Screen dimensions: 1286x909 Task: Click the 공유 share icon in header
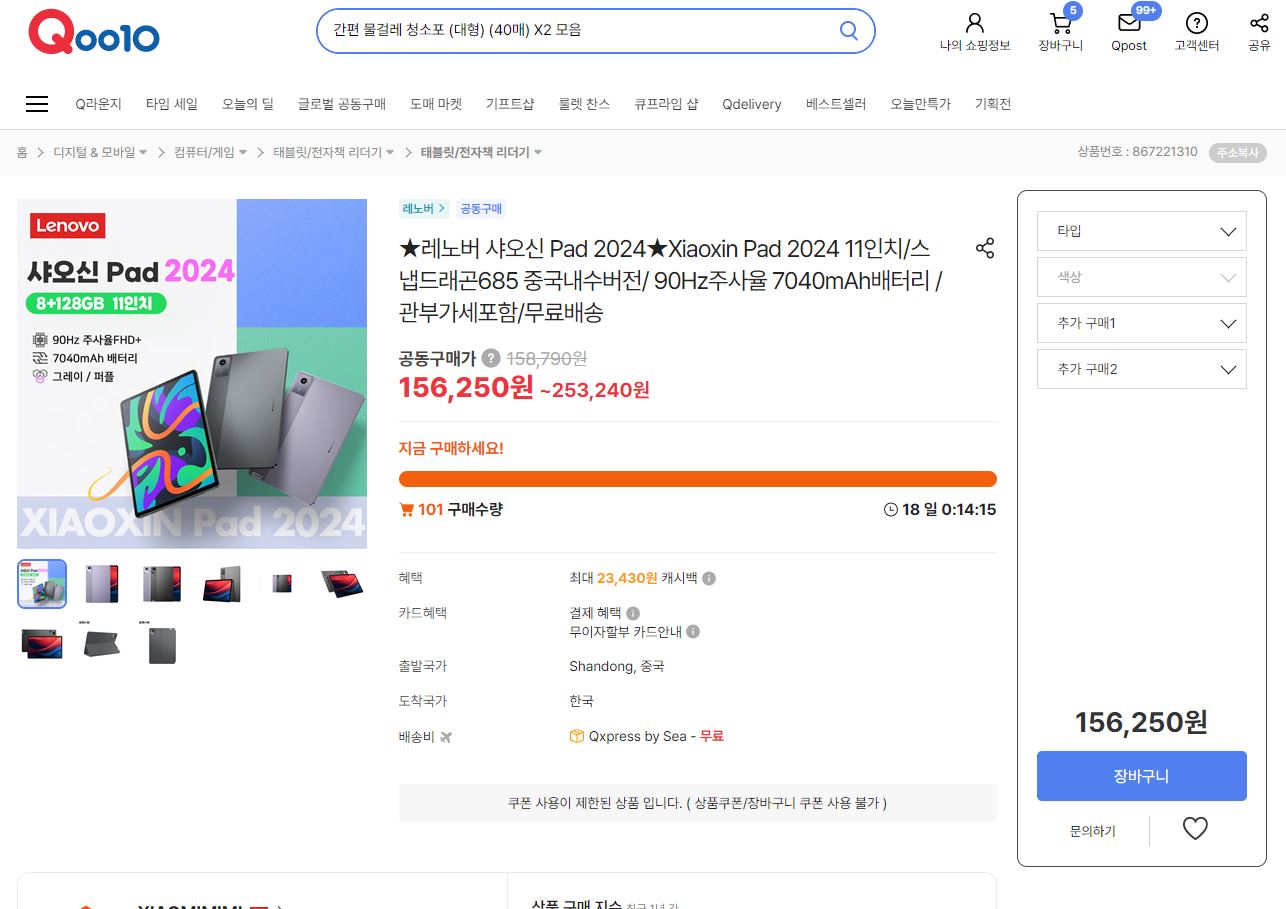[1259, 23]
